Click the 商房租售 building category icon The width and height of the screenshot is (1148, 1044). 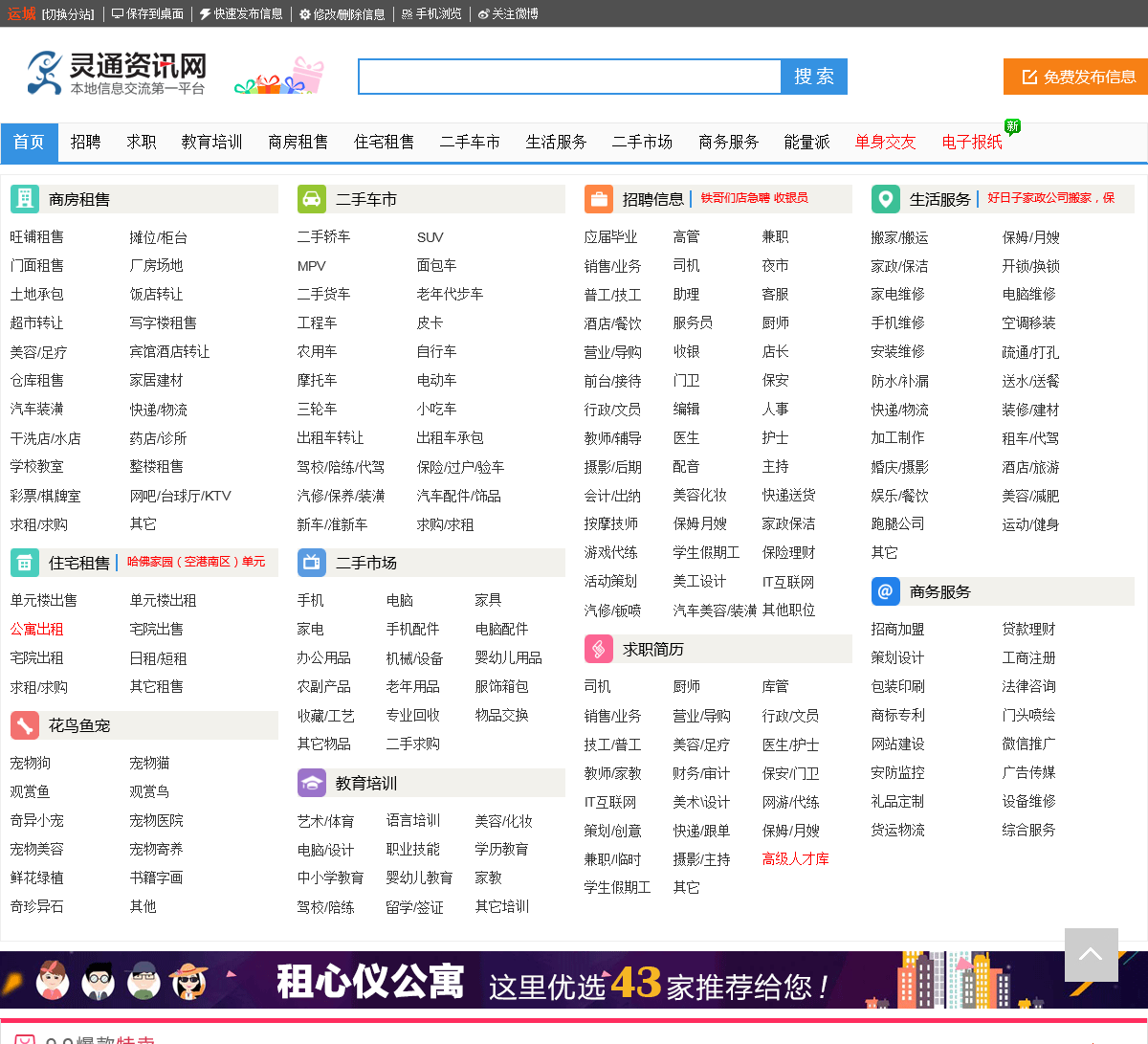pyautogui.click(x=25, y=199)
